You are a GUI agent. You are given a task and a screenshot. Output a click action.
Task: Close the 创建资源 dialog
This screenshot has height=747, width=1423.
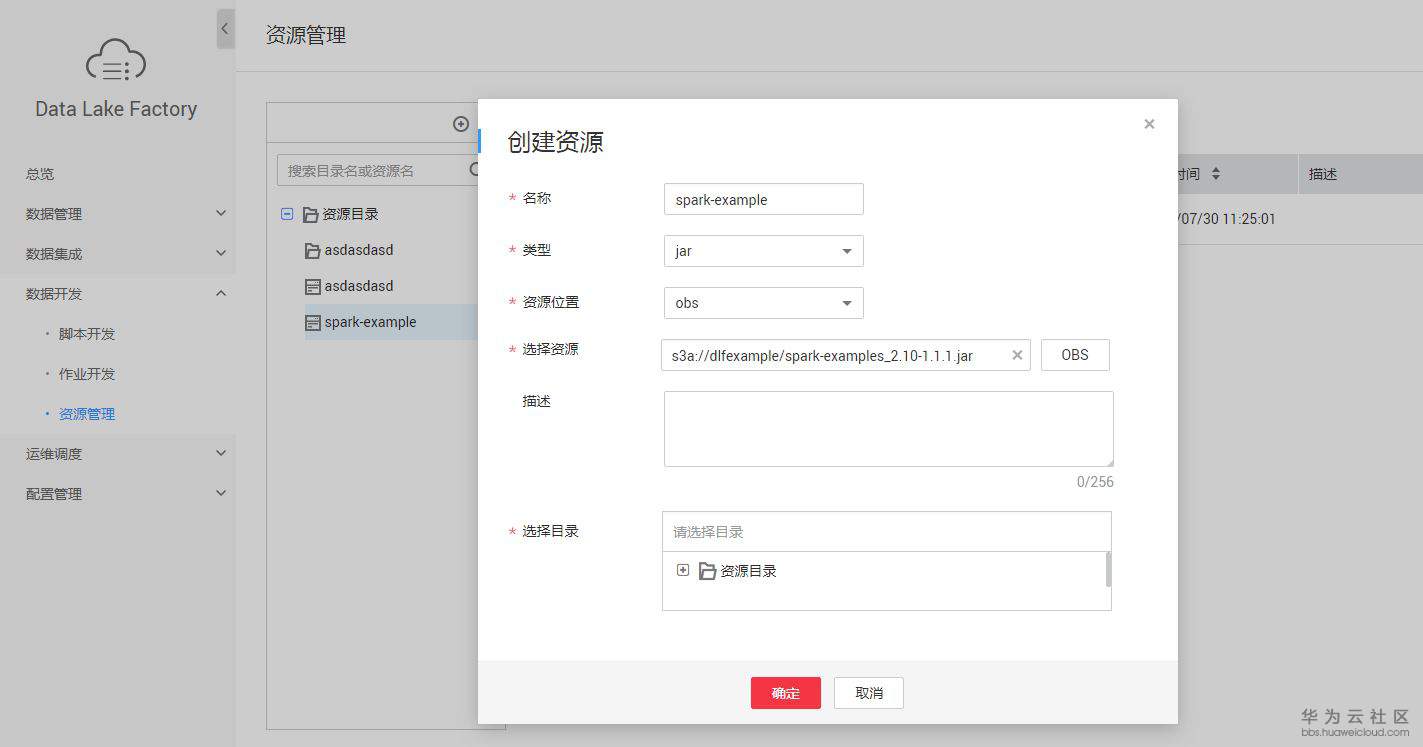click(x=1149, y=124)
